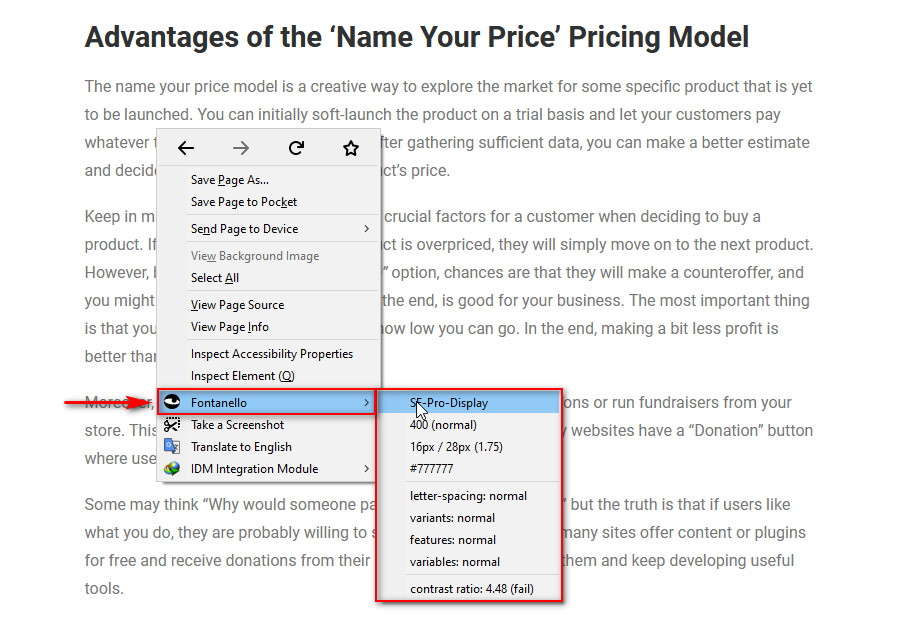Click the Advantages of the 'Name Your Price' heading

tap(417, 37)
